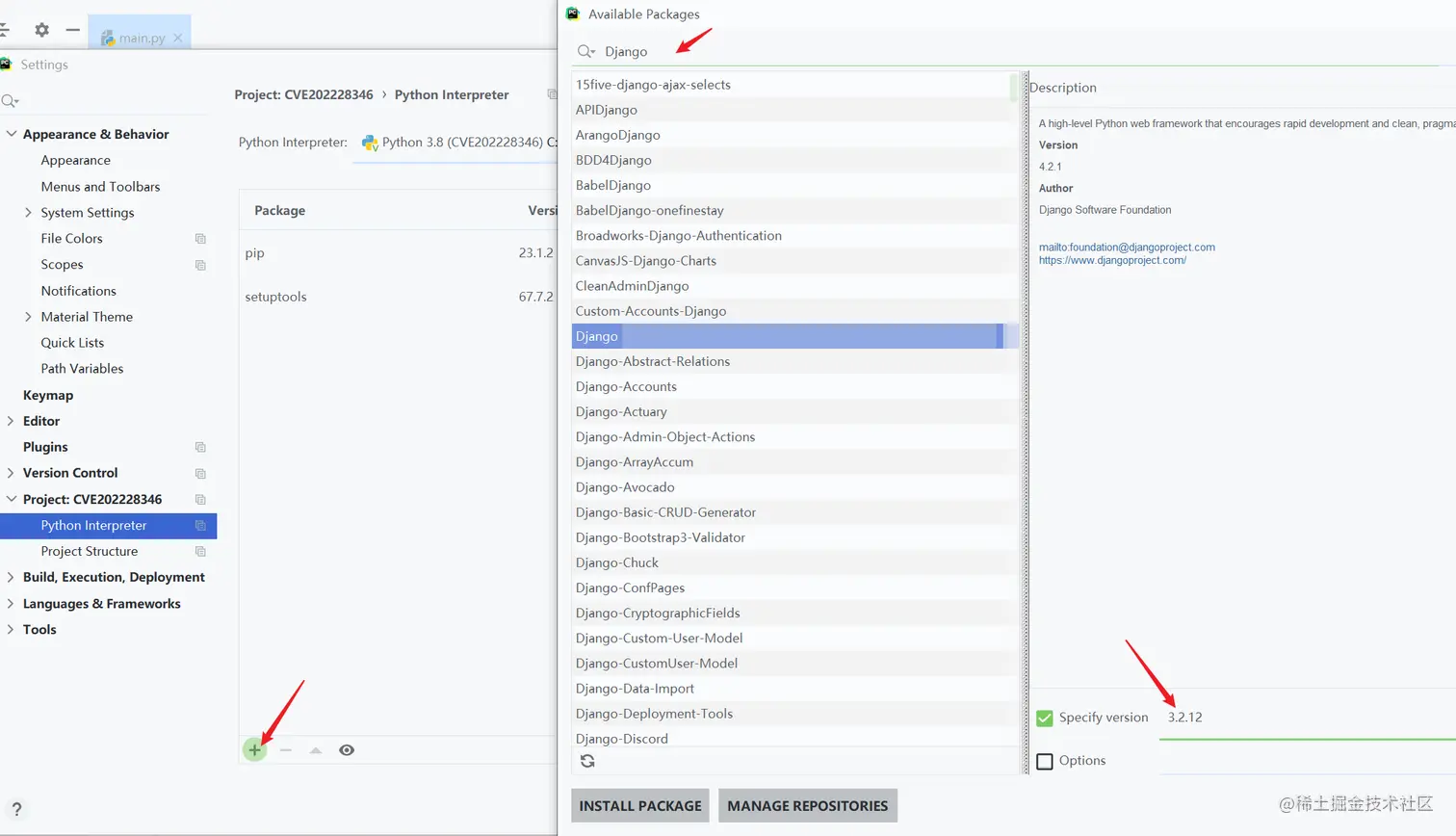This screenshot has height=836, width=1456.
Task: Collapse the Project: CVE202228346 section
Action: pos(12,499)
